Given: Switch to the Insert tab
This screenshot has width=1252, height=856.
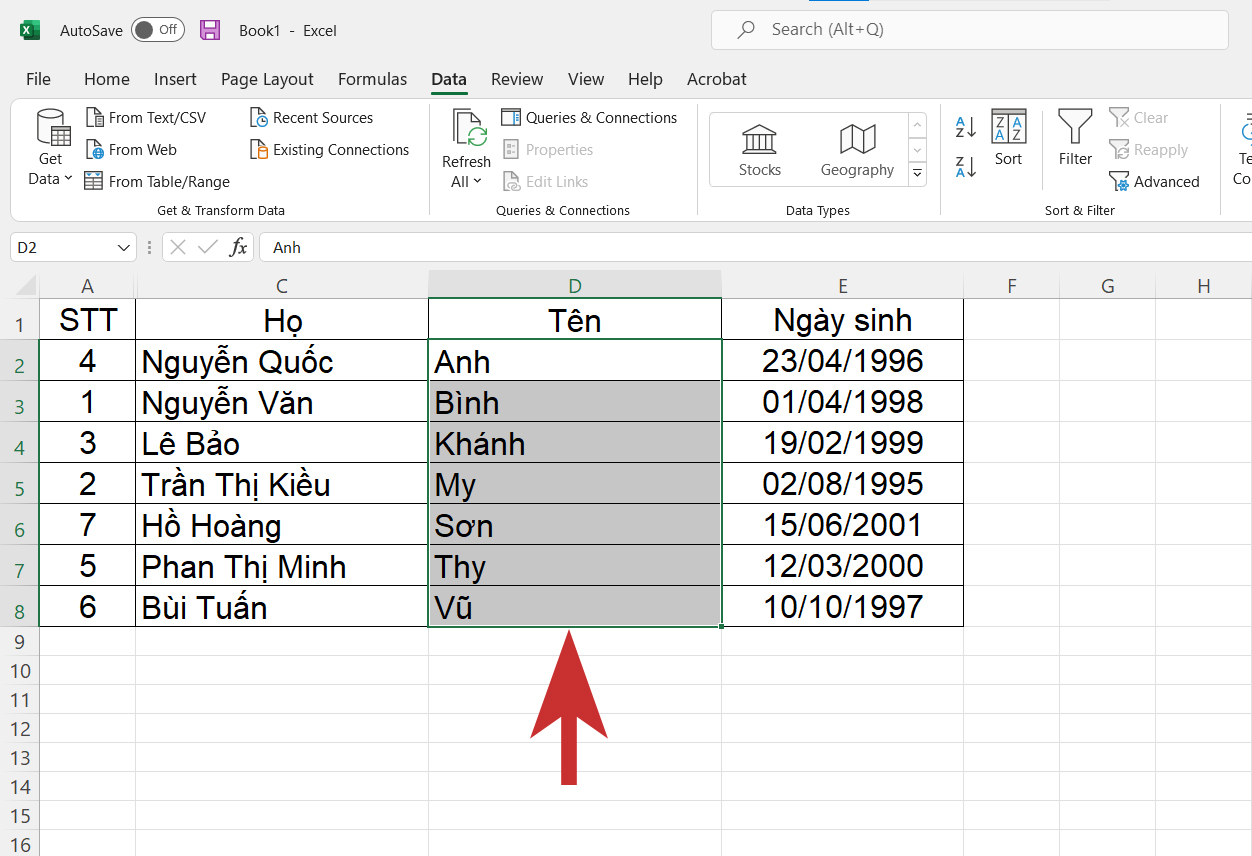Looking at the screenshot, I should click(175, 79).
